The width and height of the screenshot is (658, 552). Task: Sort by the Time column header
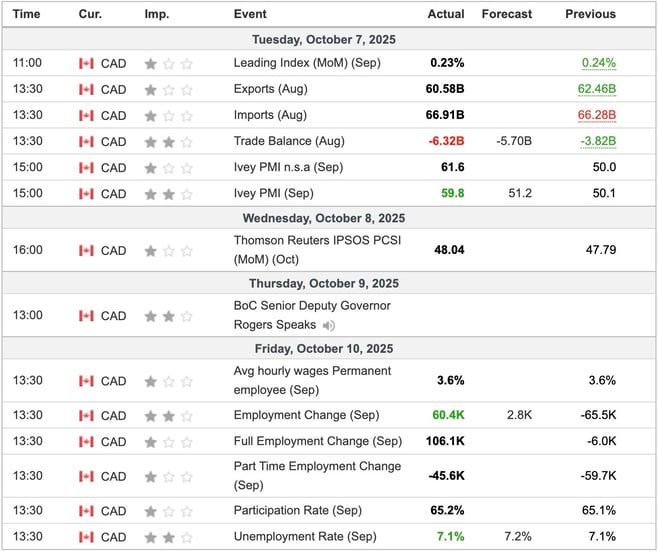point(27,14)
